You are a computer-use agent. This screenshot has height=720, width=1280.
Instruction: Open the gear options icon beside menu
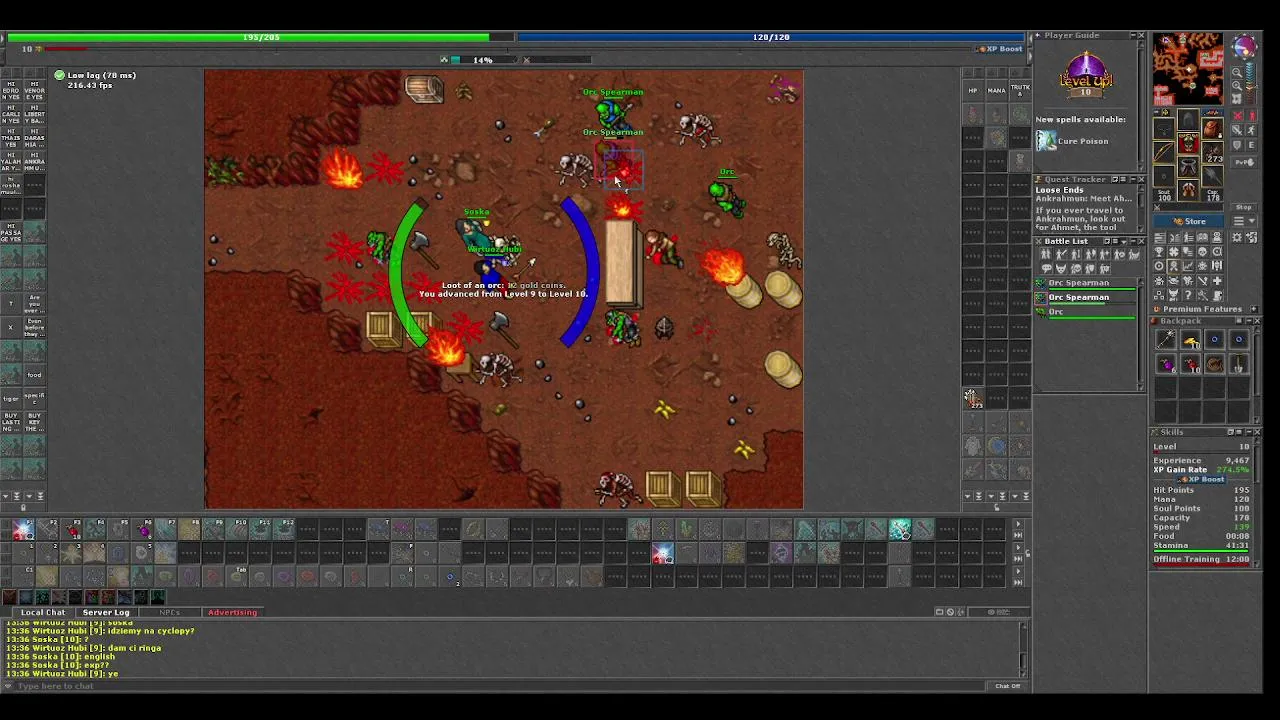(1237, 237)
